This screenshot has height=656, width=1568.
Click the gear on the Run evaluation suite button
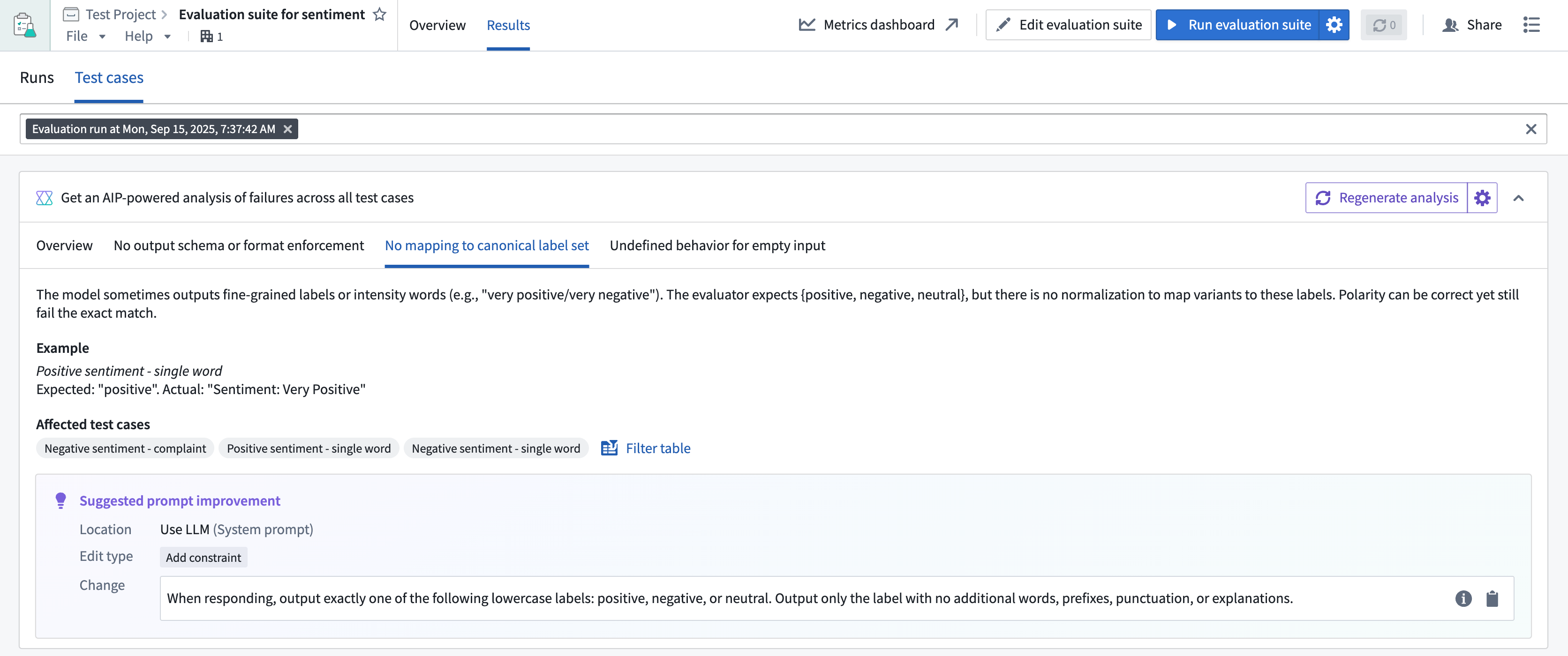click(1334, 24)
